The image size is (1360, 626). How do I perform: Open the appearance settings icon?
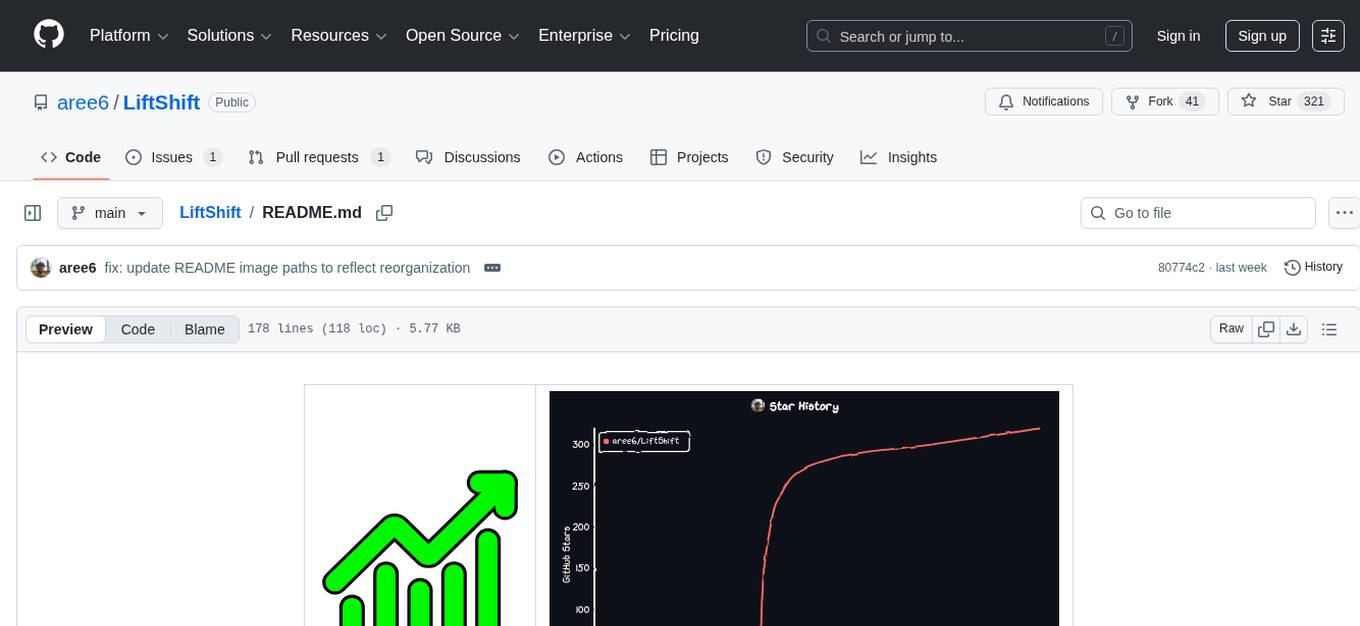1328,36
